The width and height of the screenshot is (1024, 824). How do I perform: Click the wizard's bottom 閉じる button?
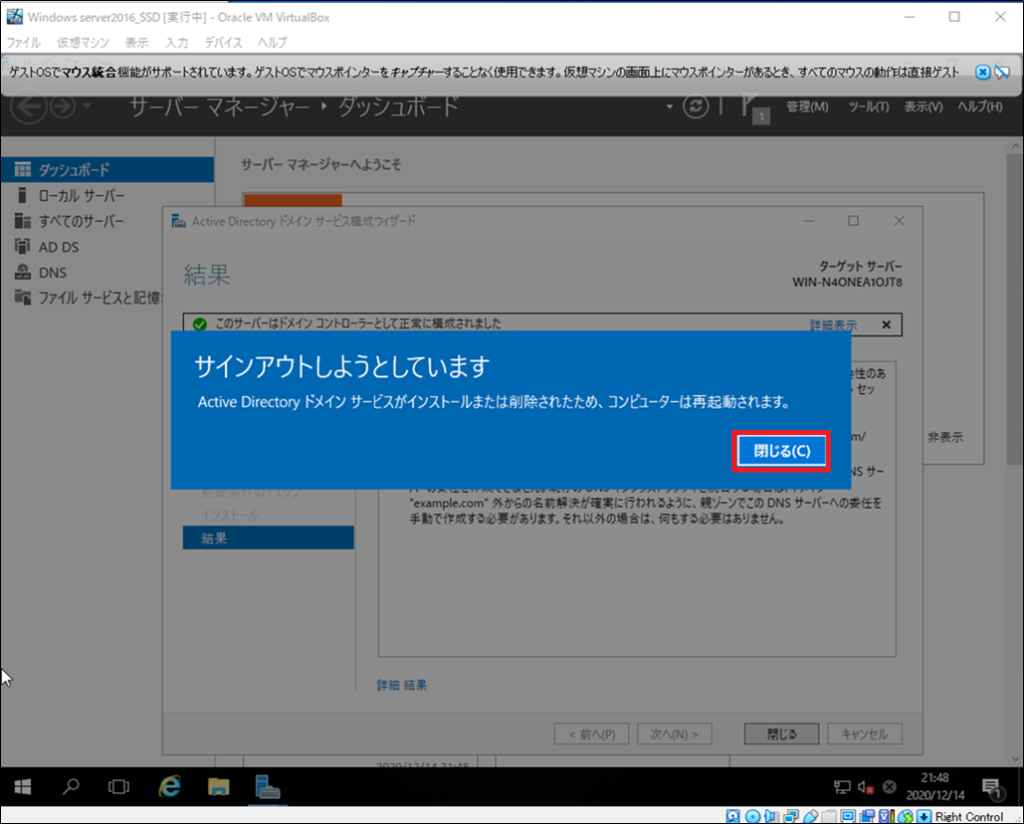tap(782, 734)
